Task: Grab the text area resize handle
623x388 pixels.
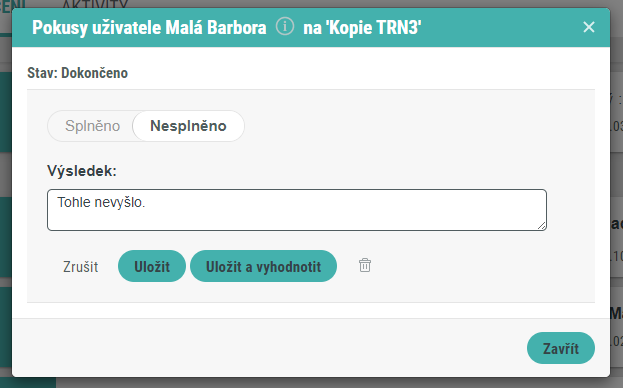Action: tap(542, 226)
